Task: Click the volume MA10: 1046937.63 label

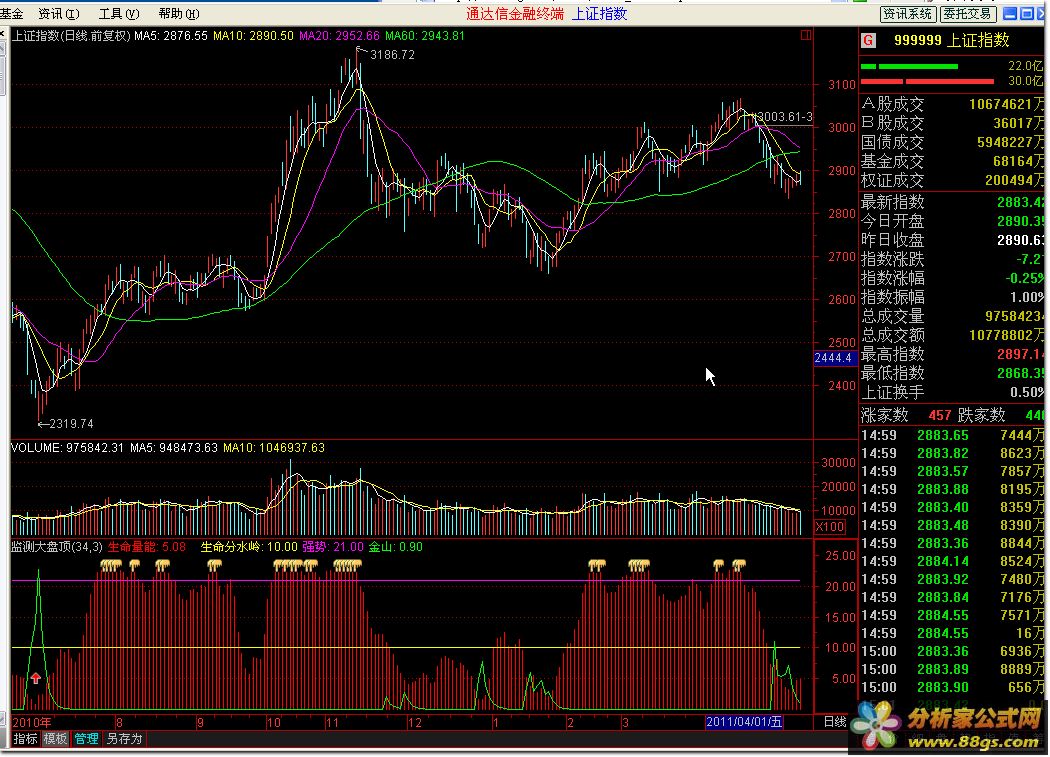Action: pos(274,448)
